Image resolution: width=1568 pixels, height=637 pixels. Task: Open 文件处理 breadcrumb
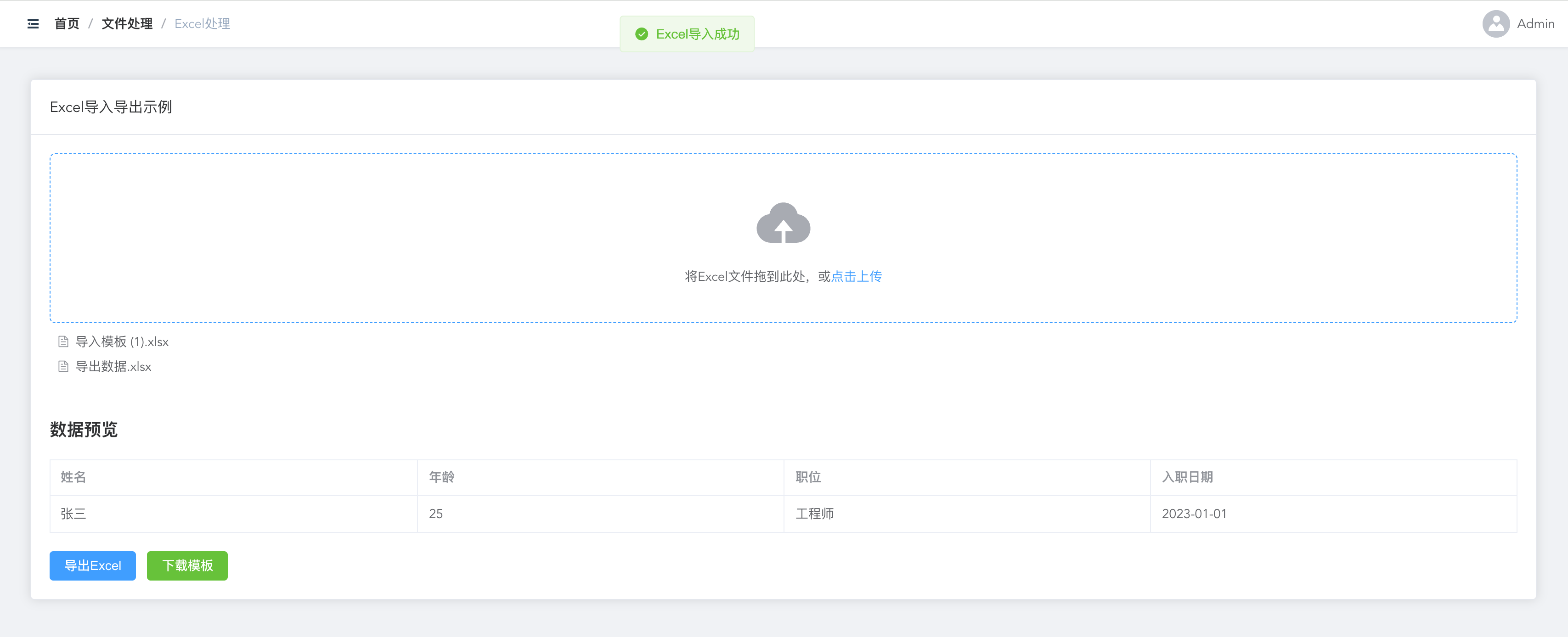pyautogui.click(x=127, y=24)
